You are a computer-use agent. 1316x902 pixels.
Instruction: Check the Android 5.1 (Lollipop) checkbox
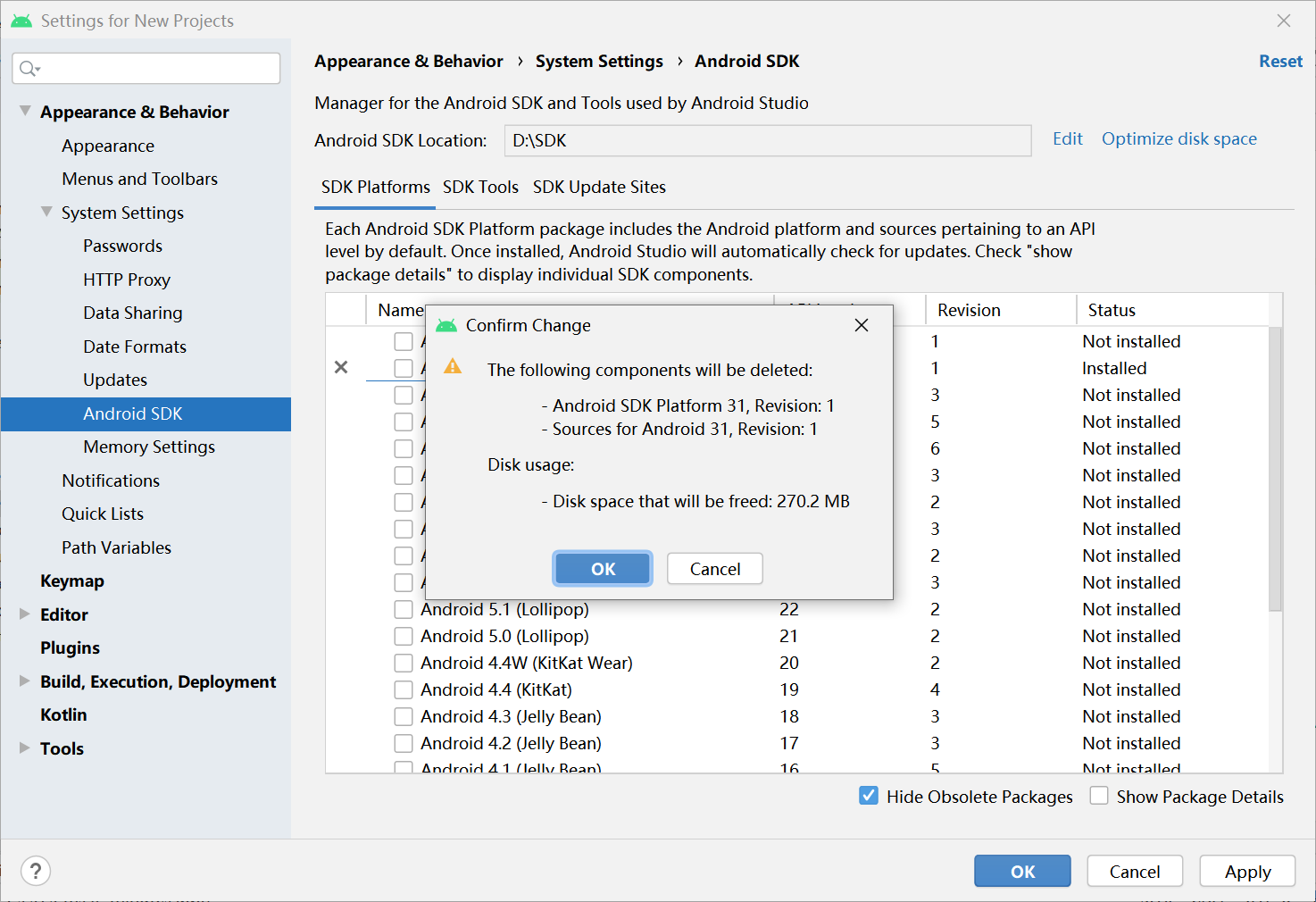click(404, 609)
